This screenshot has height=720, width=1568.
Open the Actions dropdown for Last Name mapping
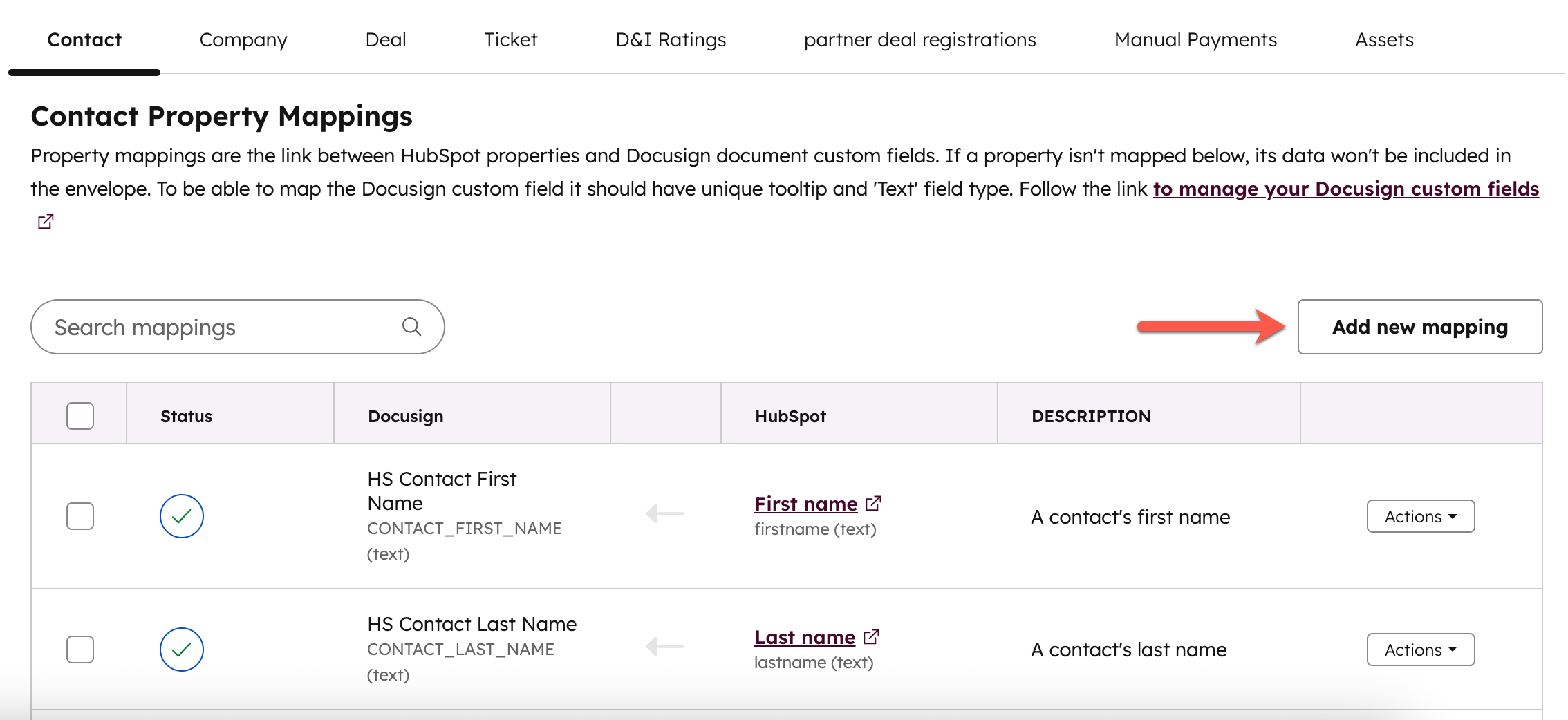[1420, 649]
